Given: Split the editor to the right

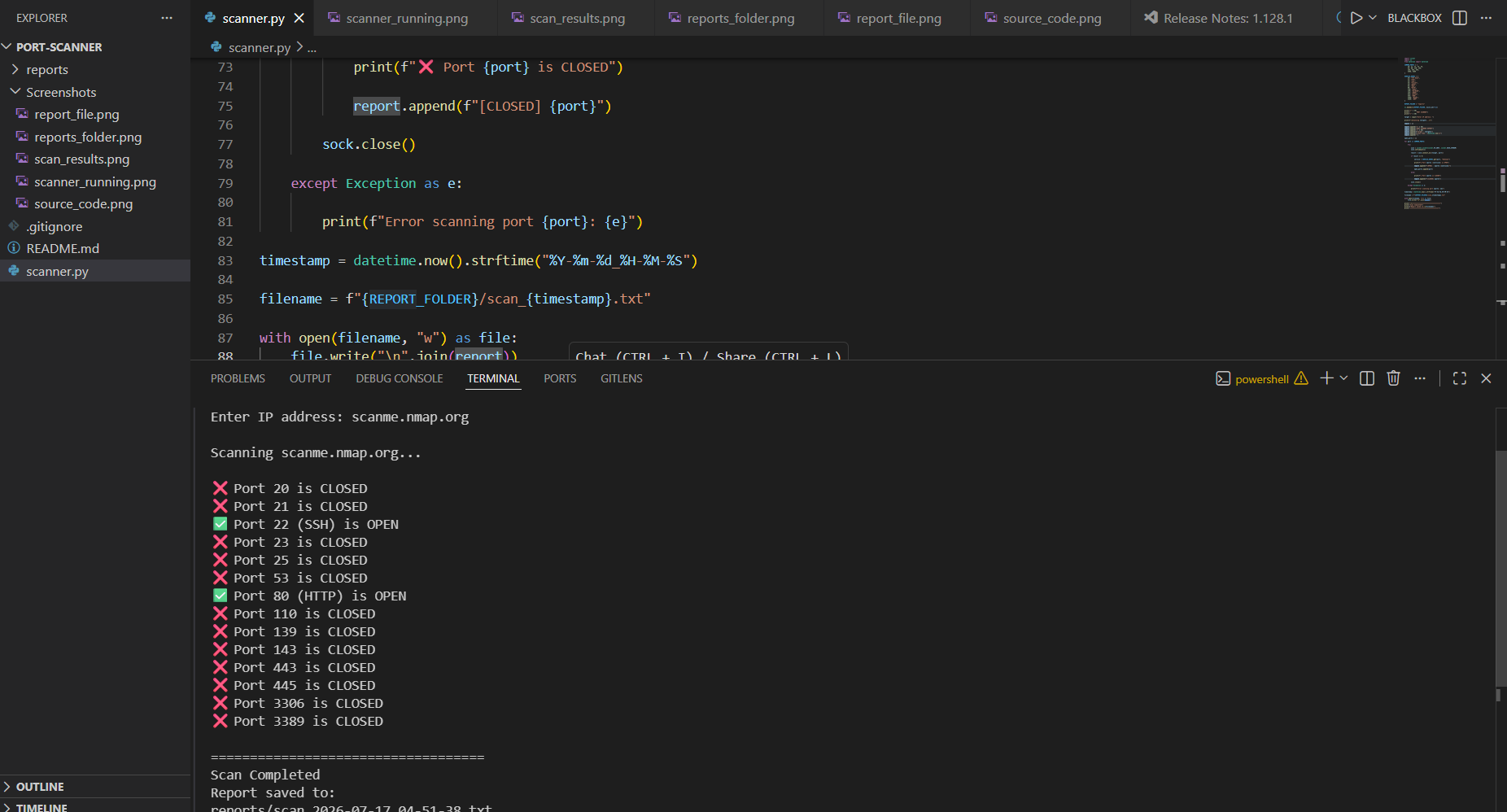Looking at the screenshot, I should [1460, 18].
